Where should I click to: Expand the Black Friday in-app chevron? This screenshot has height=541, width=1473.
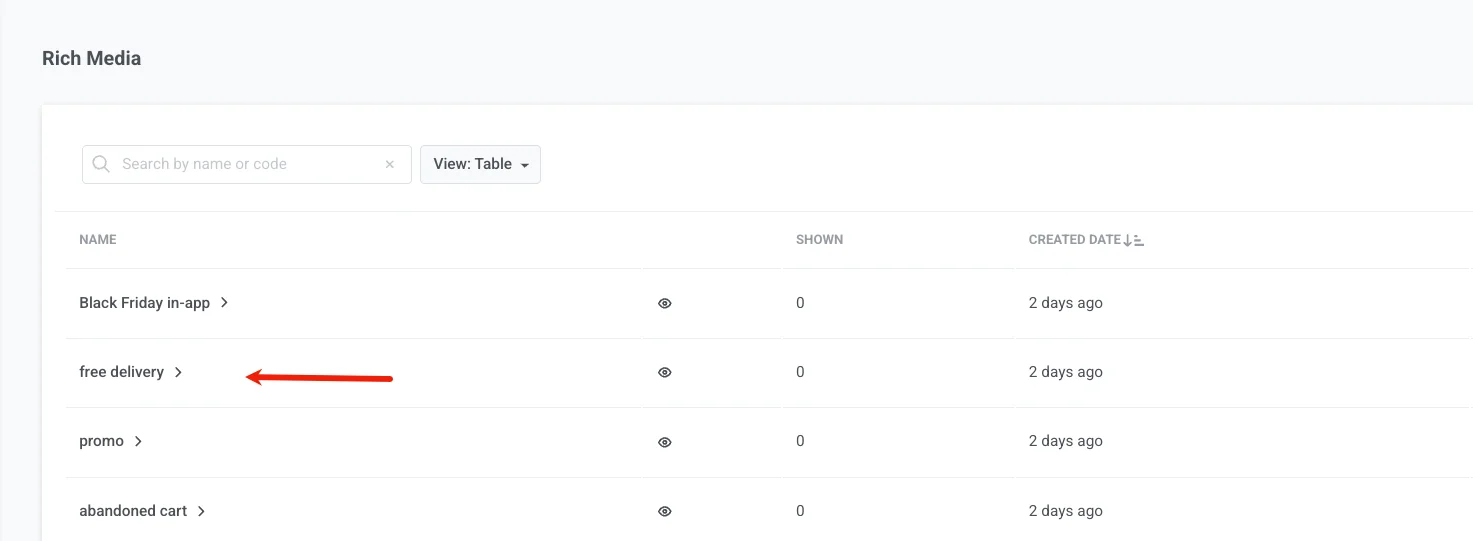pos(225,302)
